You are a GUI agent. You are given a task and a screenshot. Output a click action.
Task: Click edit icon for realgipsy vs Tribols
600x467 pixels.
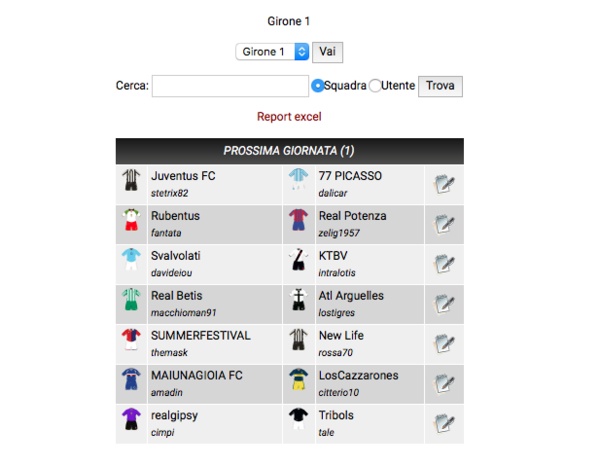pyautogui.click(x=444, y=423)
